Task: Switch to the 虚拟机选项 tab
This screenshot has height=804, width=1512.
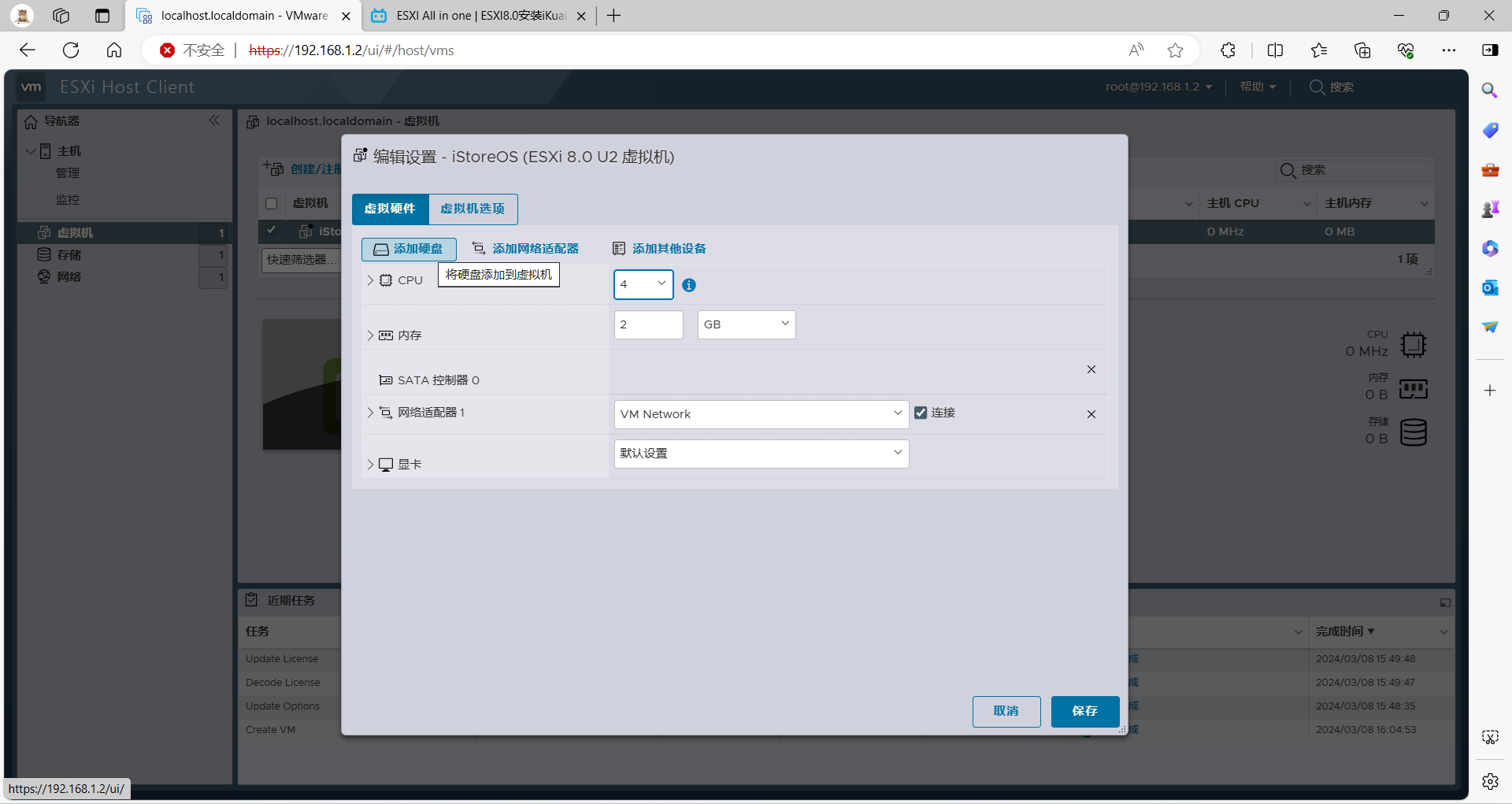Action: (x=472, y=209)
